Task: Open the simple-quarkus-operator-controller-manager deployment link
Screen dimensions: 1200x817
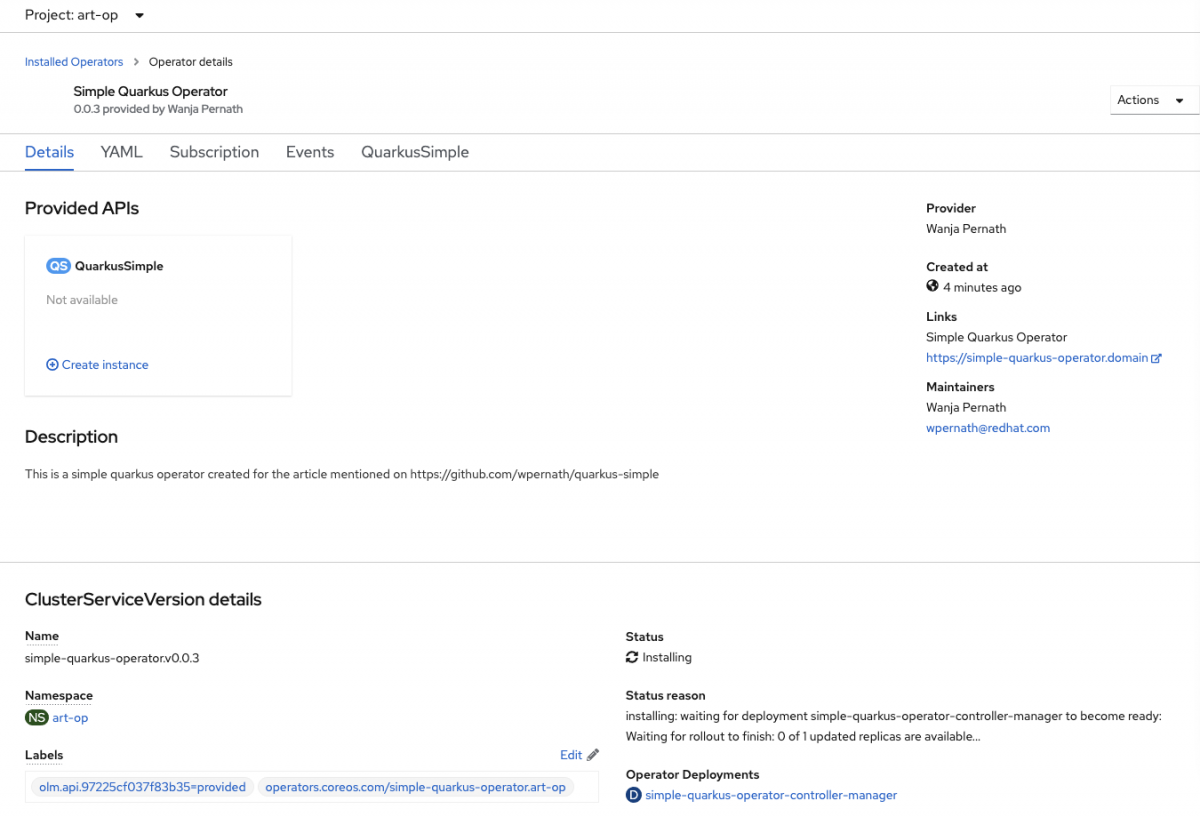Action: [x=770, y=794]
